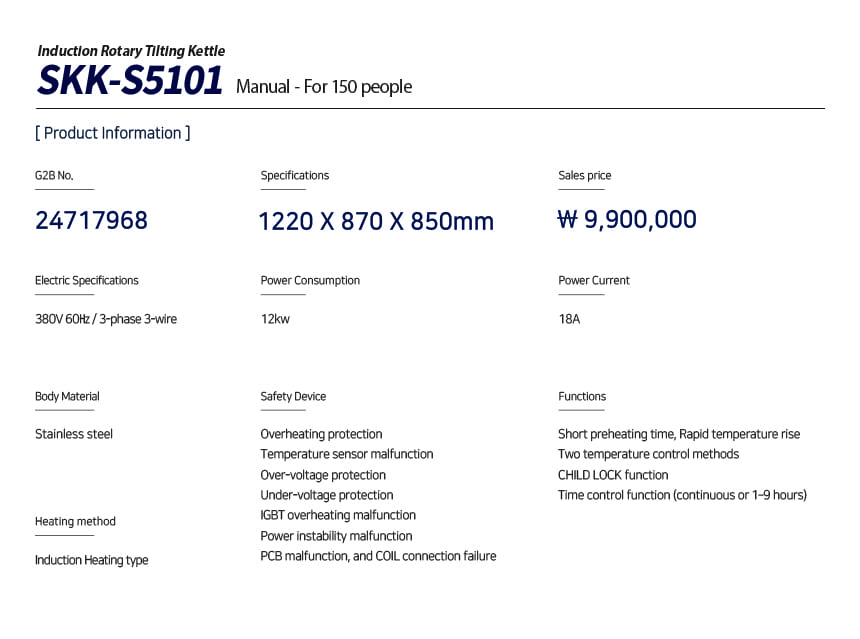Select the Induction Heating type text
Screen dimensions: 860x639
coord(91,560)
